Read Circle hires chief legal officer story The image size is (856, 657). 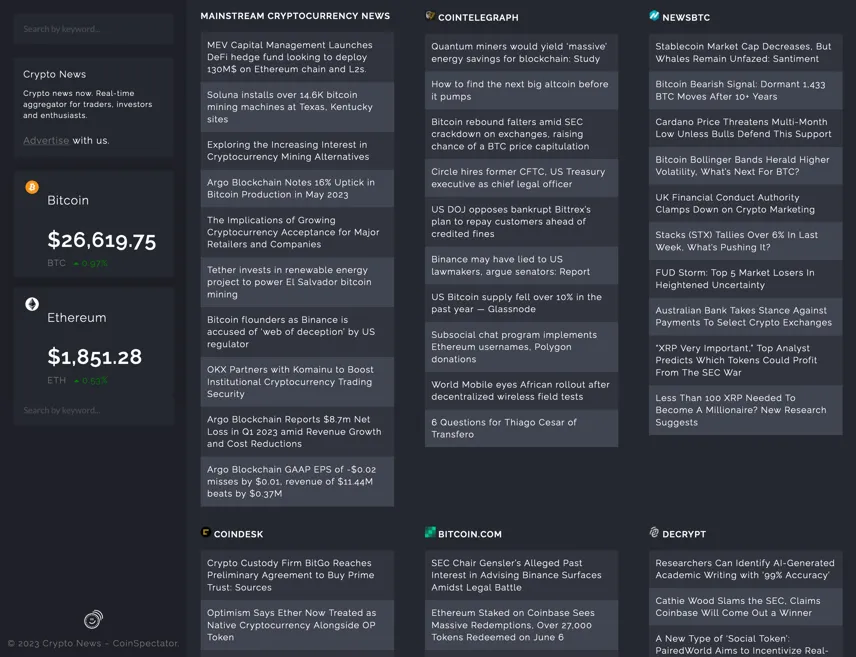point(521,178)
